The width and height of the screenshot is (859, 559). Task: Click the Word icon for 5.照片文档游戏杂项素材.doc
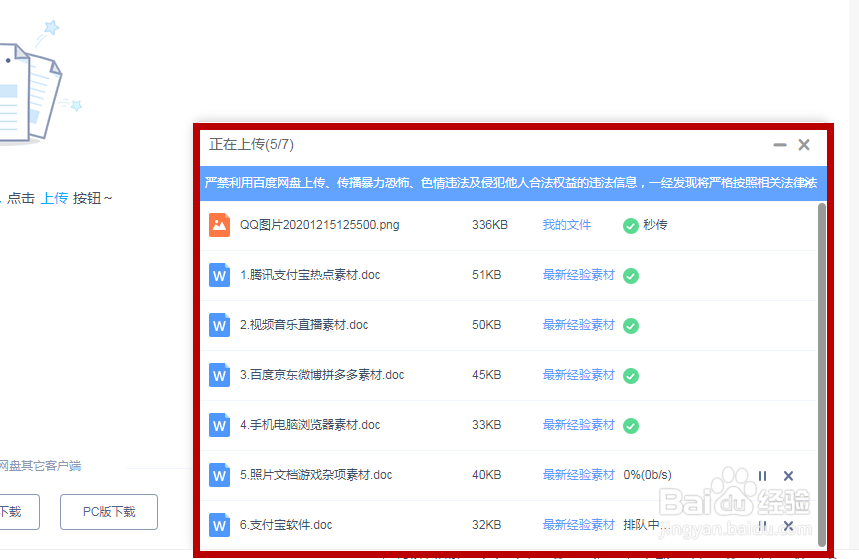219,475
